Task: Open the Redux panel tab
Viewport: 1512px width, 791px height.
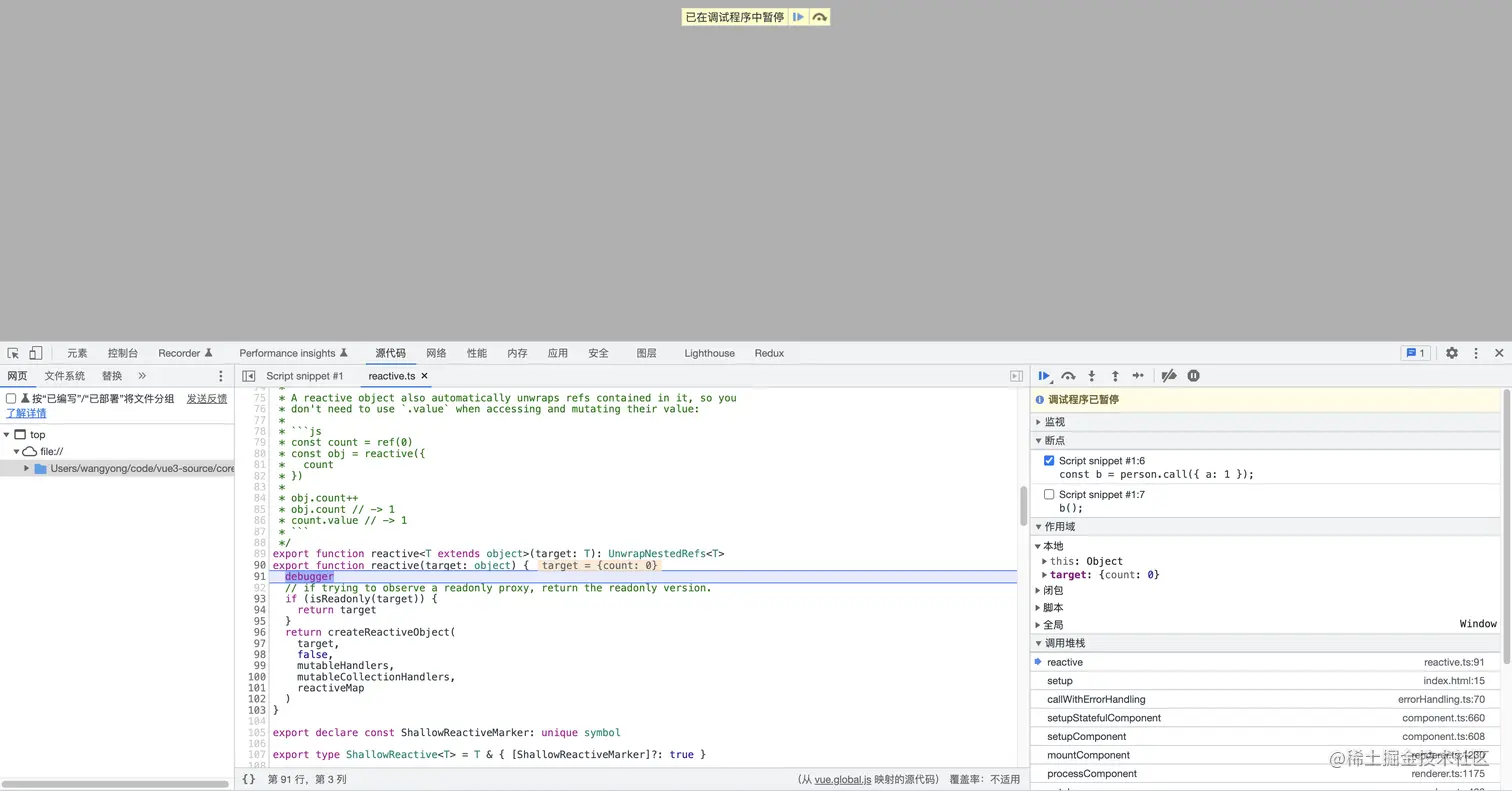Action: (x=769, y=353)
